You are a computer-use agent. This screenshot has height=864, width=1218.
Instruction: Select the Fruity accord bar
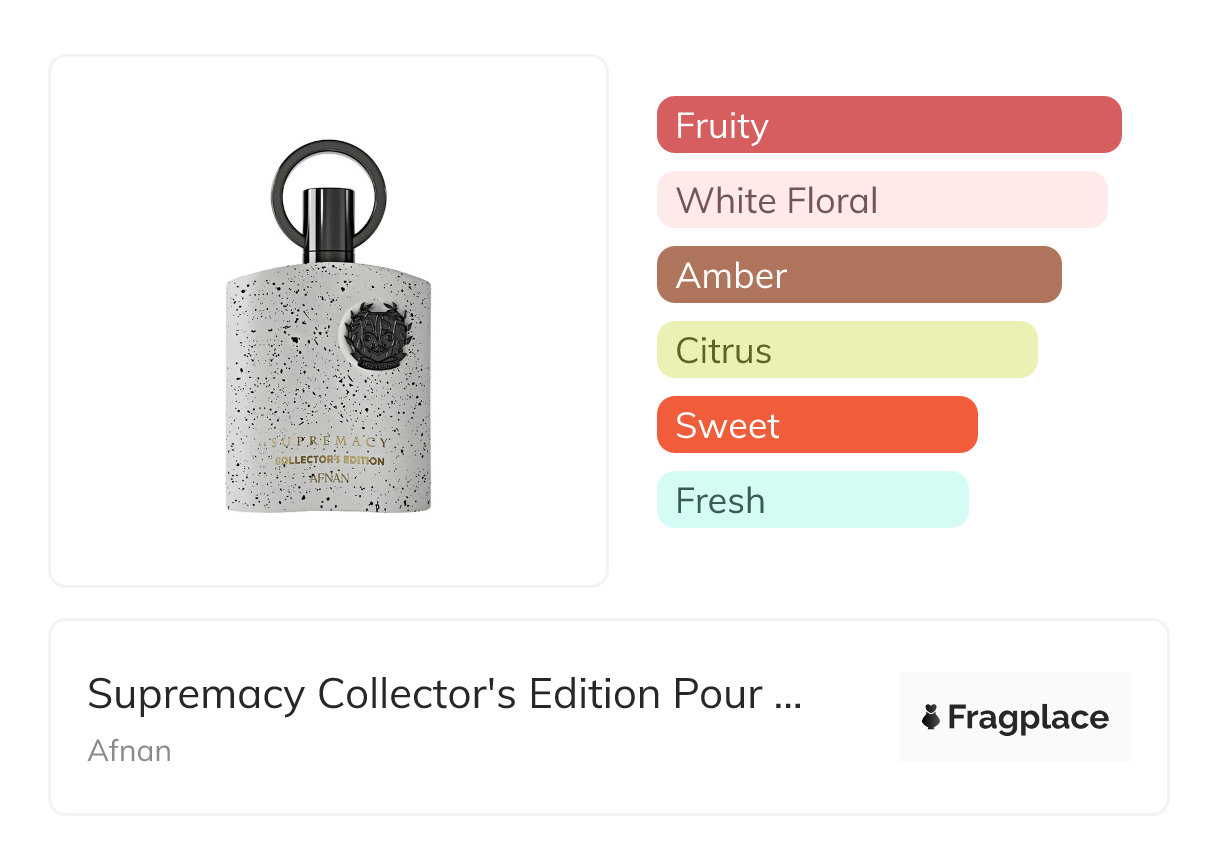(889, 125)
